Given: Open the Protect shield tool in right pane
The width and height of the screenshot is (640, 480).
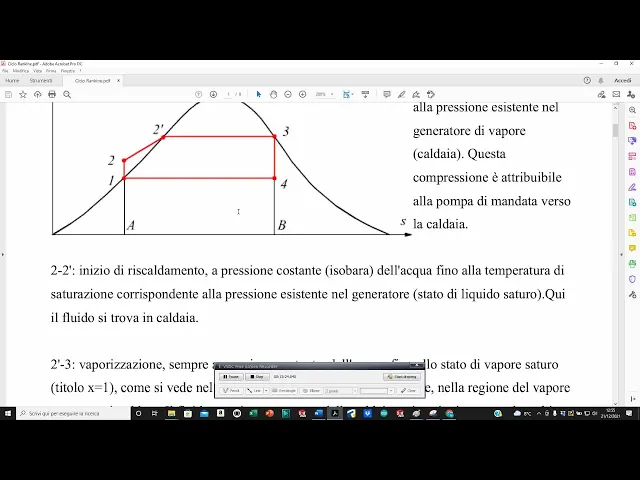Looking at the screenshot, I should (632, 279).
